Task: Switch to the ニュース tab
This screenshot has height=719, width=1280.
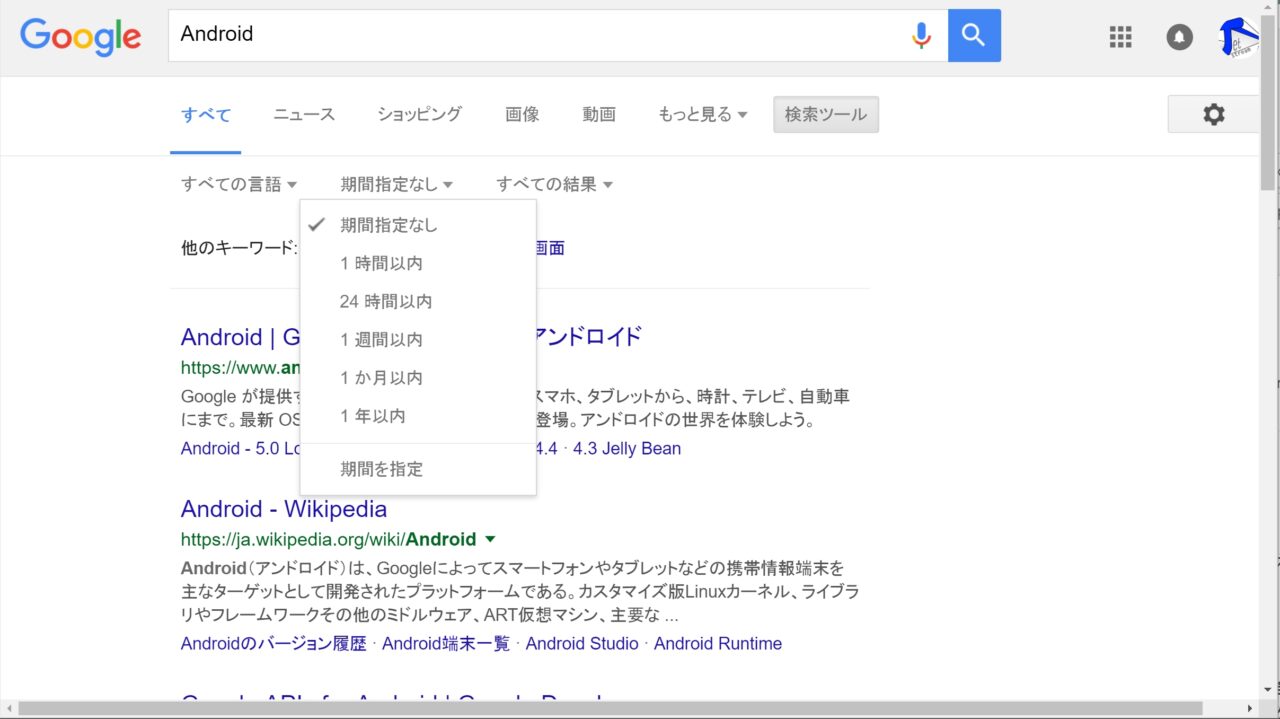Action: (304, 115)
